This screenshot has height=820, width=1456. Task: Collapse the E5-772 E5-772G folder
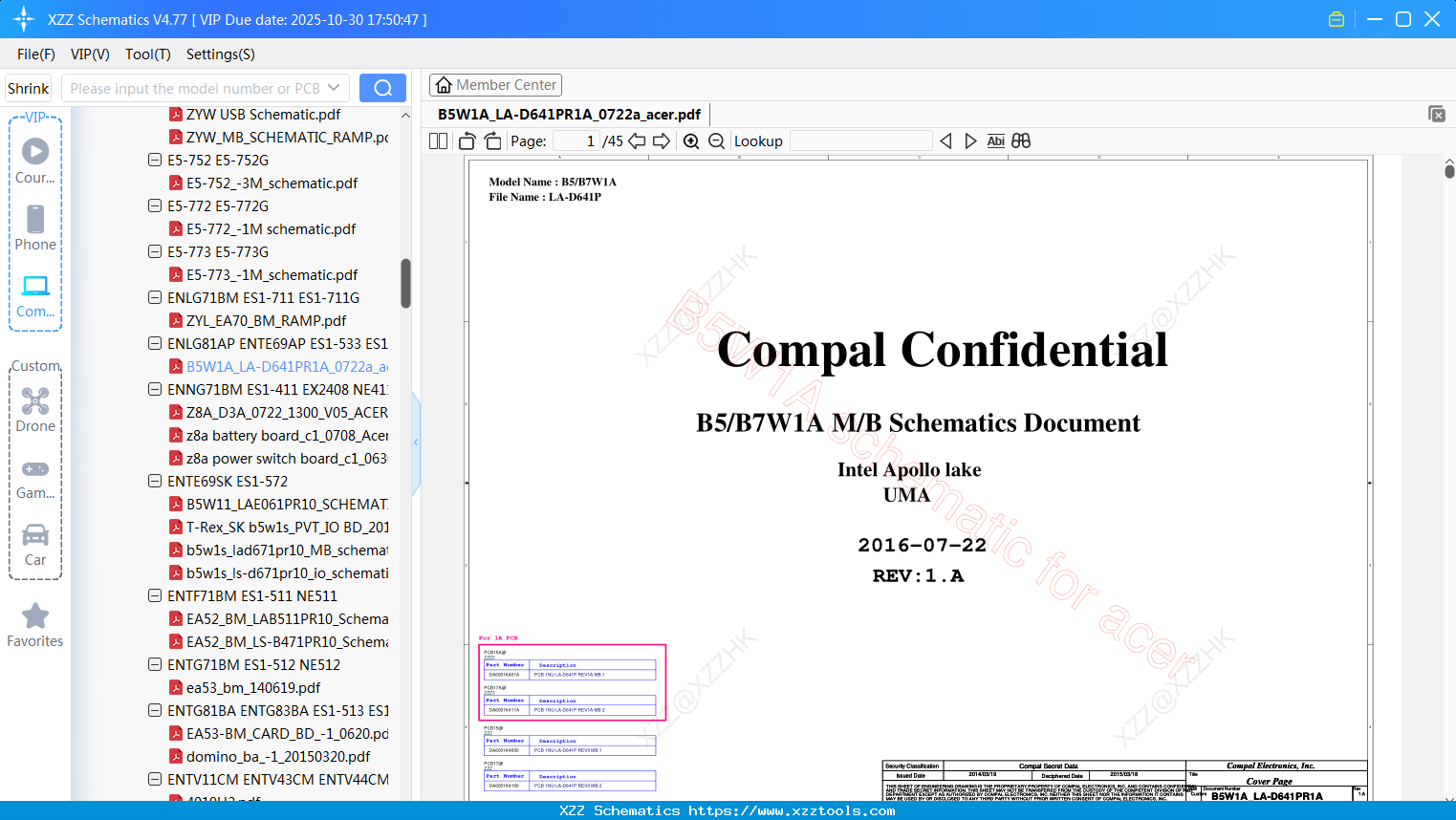click(x=154, y=205)
